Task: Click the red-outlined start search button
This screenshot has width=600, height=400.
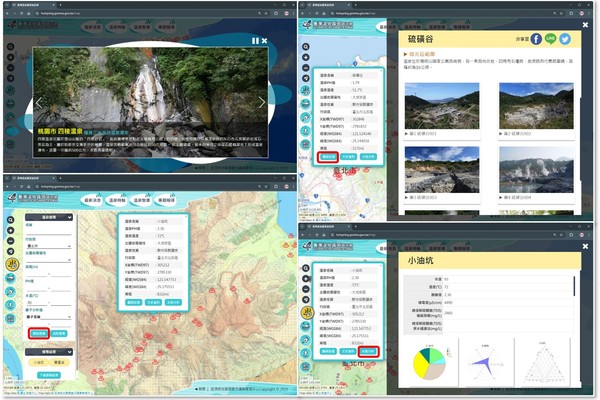Action: 39,333
